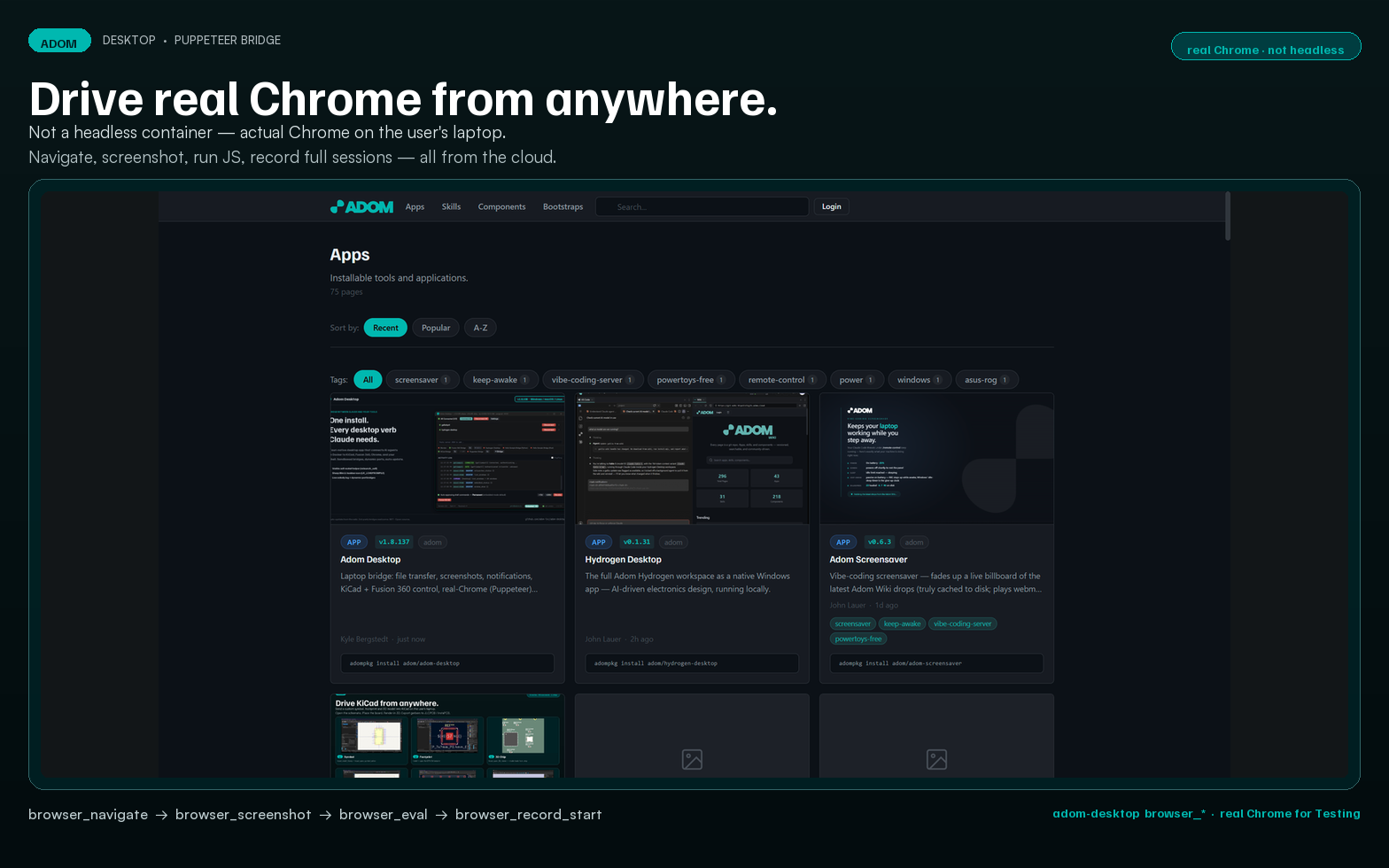Filter by the power tag

point(856,380)
